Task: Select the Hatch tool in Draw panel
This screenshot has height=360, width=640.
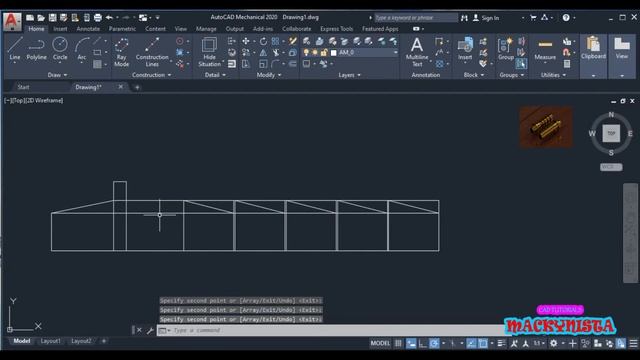Action: [97, 64]
